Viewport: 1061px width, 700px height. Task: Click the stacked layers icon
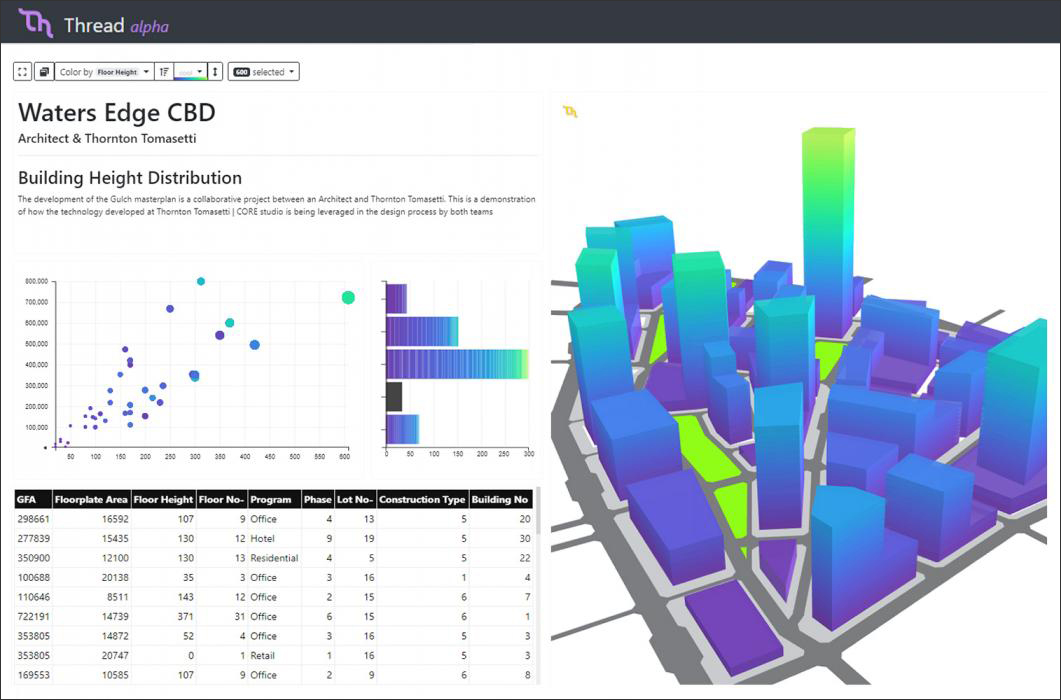coord(44,72)
